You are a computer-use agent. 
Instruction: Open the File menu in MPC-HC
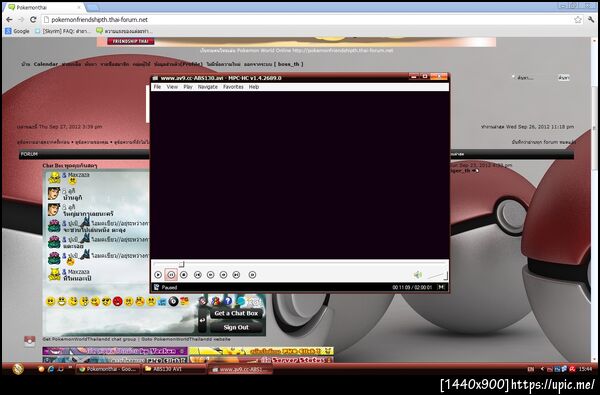[x=157, y=87]
